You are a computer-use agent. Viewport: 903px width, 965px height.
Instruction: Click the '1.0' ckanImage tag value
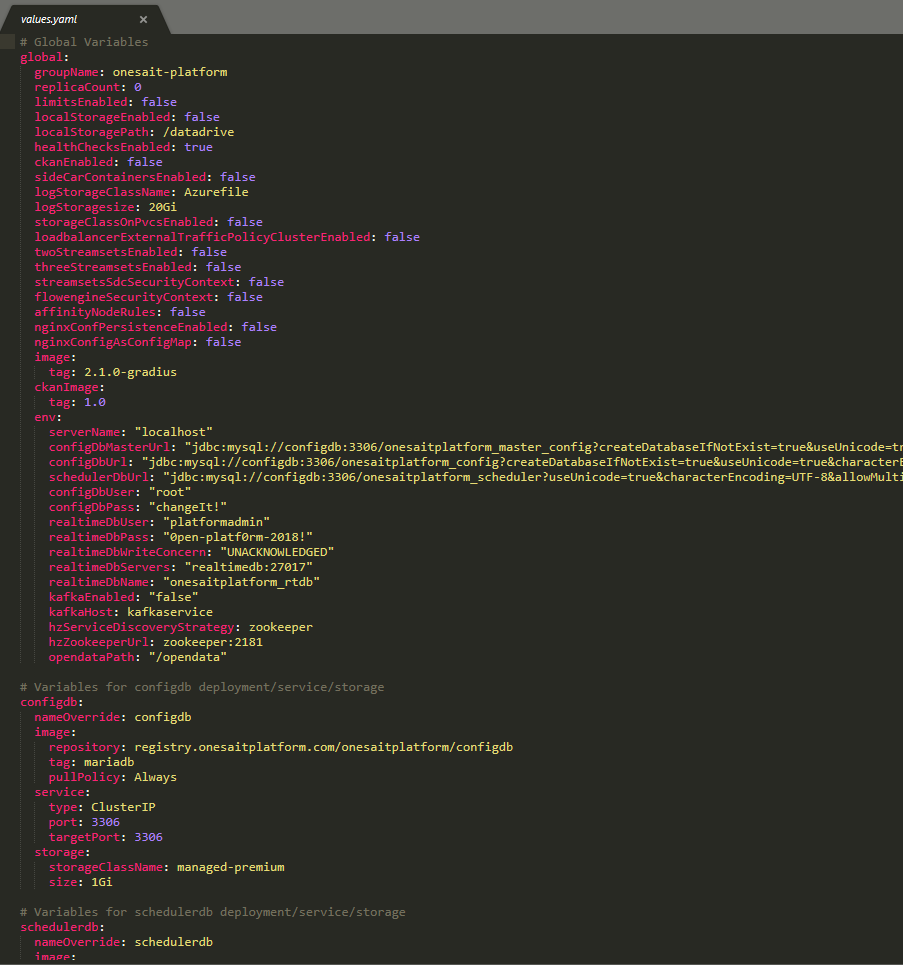click(95, 402)
